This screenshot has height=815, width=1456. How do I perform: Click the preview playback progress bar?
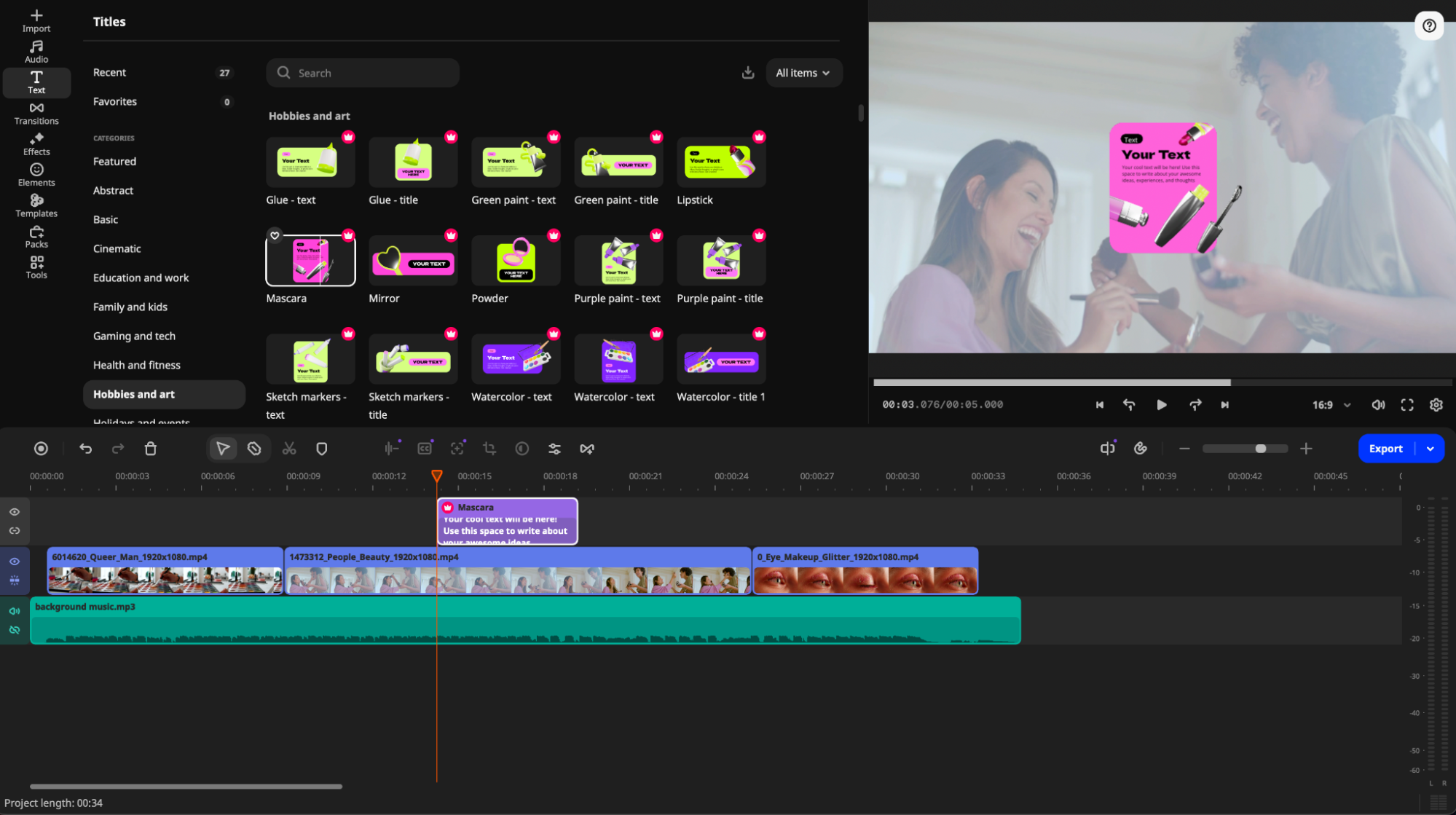coord(1162,382)
